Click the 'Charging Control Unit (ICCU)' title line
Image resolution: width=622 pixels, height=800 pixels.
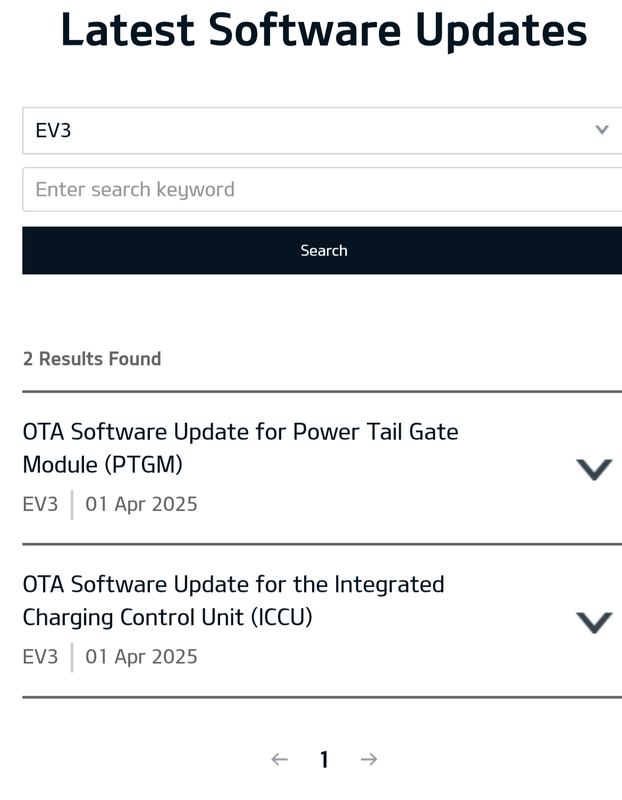[167, 618]
